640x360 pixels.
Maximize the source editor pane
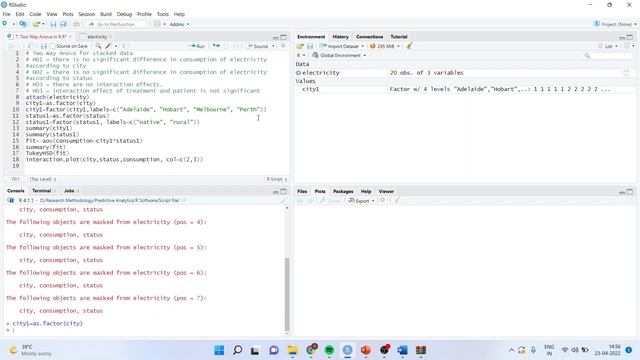coord(284,37)
